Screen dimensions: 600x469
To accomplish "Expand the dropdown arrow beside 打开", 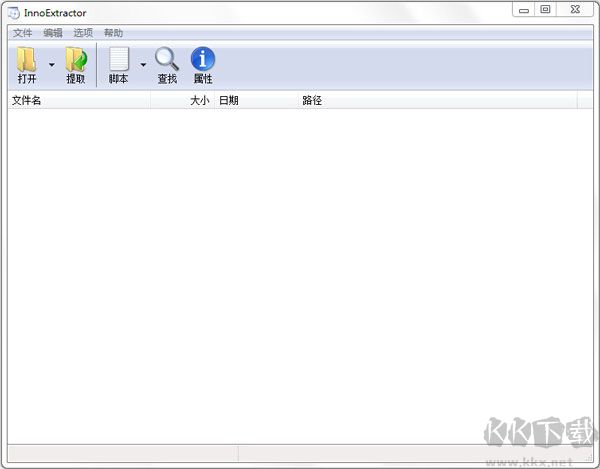I will pos(52,65).
